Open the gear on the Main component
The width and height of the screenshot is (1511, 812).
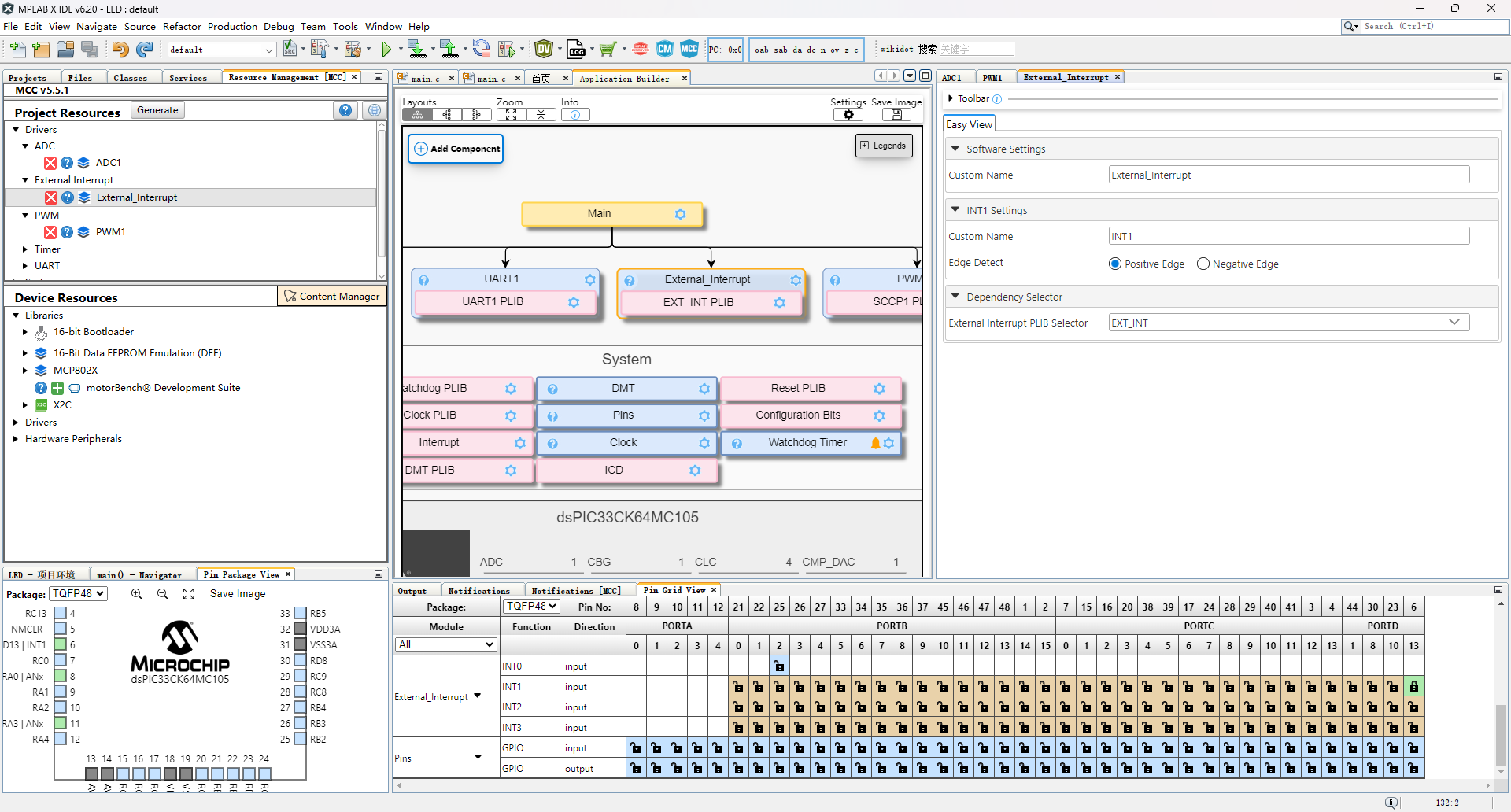click(680, 214)
